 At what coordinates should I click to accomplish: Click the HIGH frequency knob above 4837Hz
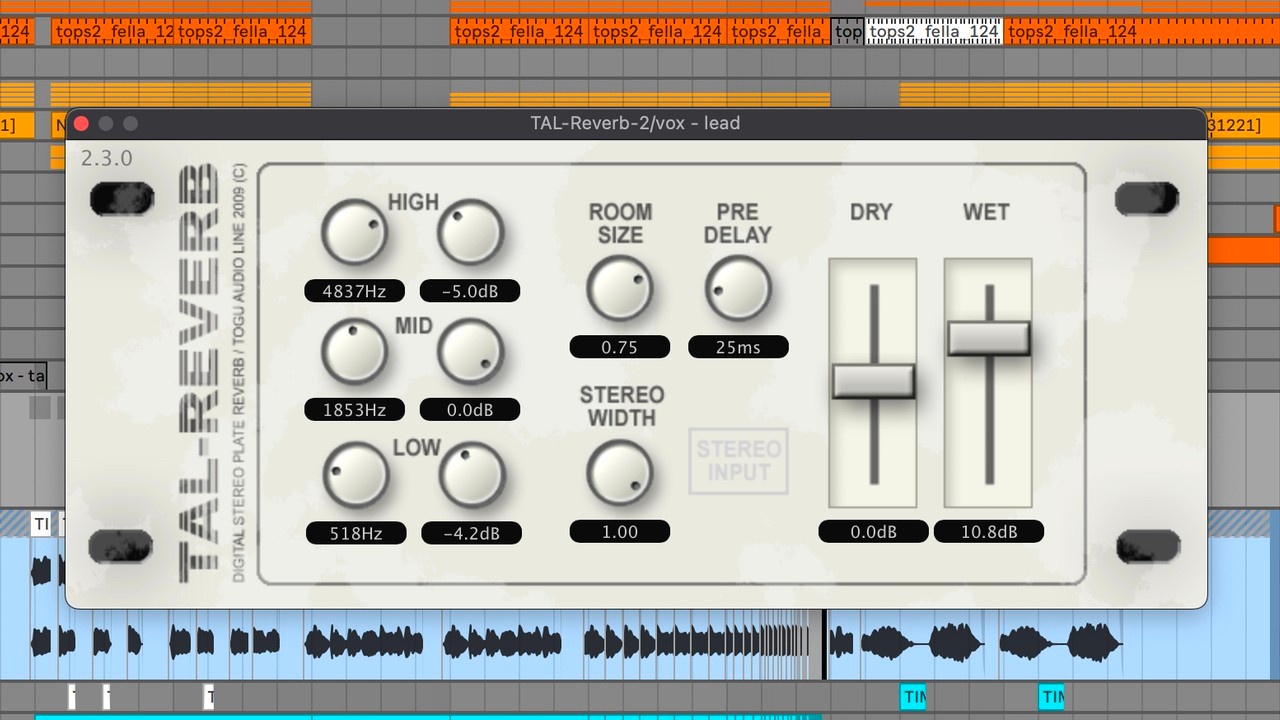[354, 231]
